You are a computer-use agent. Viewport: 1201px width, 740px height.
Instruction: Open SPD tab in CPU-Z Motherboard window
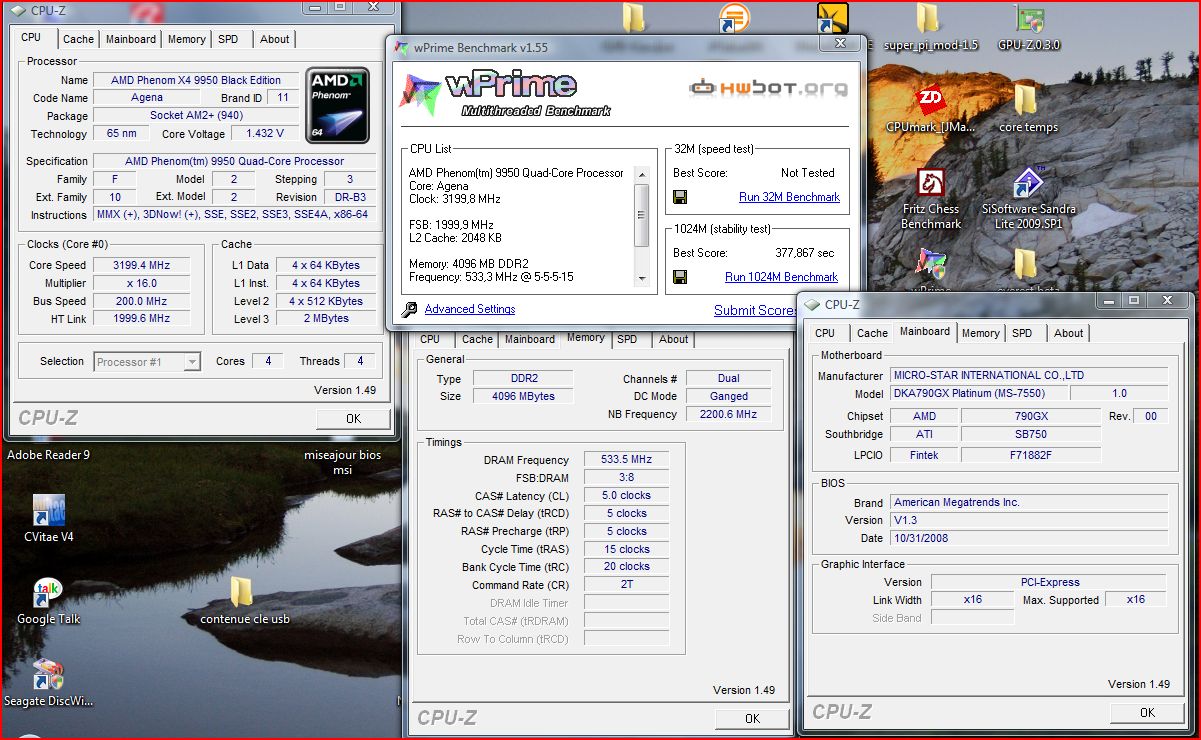click(x=1022, y=333)
